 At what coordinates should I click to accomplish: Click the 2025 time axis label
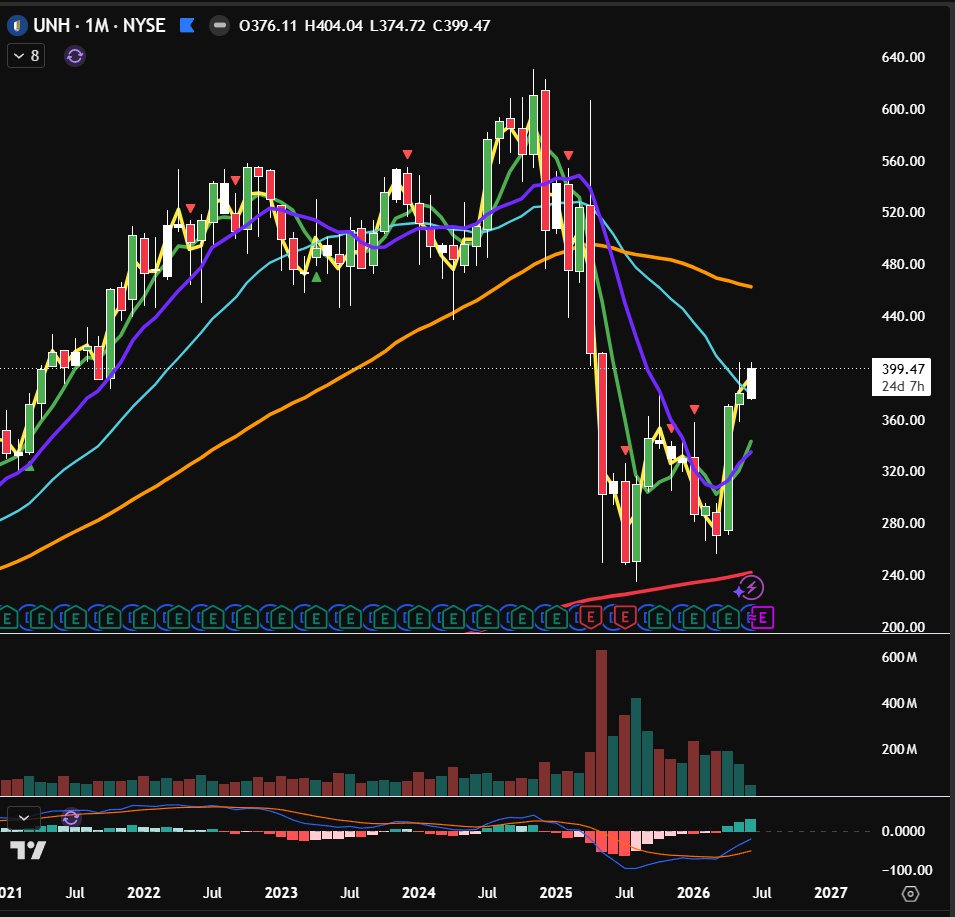(556, 893)
